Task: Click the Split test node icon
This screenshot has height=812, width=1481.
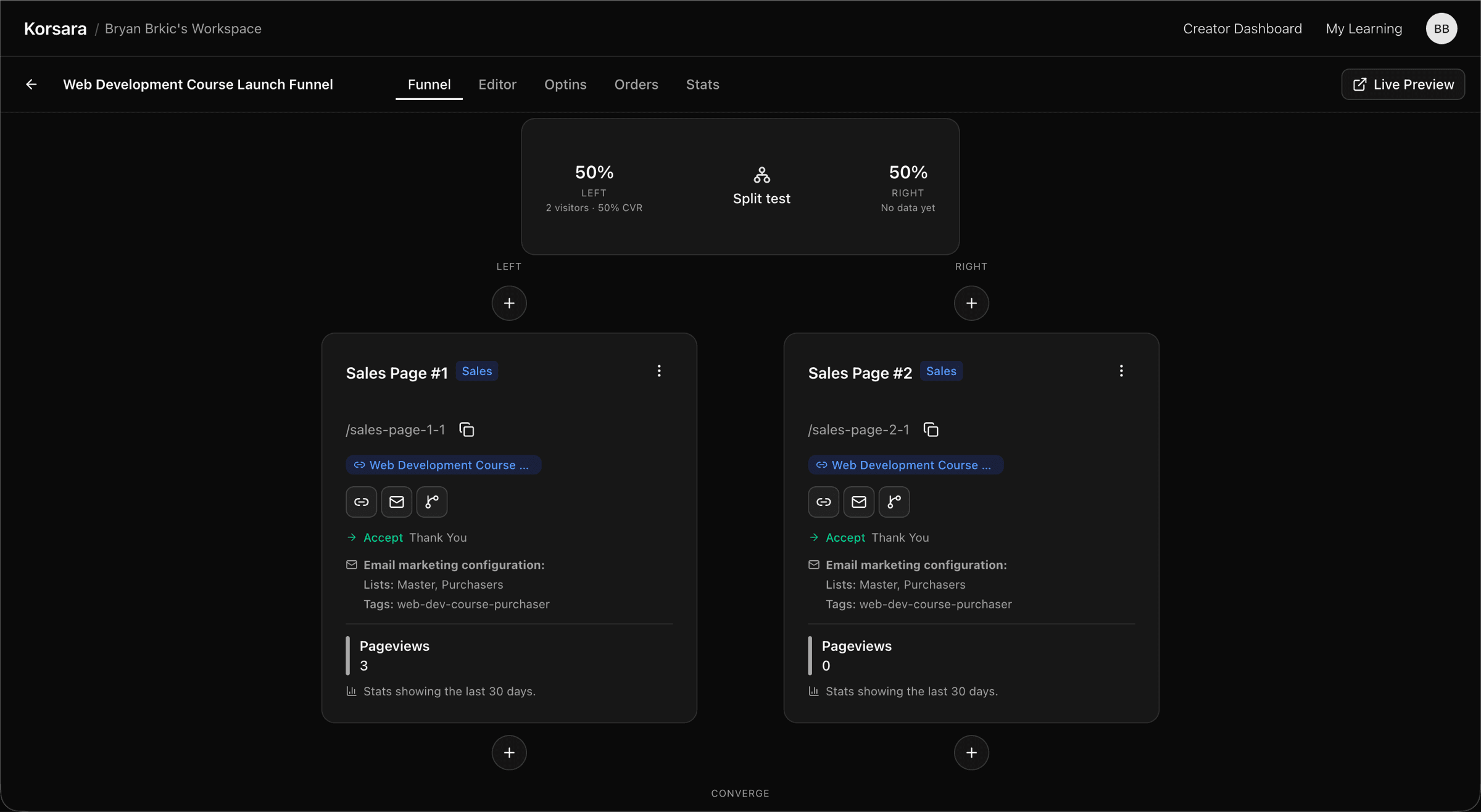Action: click(761, 175)
